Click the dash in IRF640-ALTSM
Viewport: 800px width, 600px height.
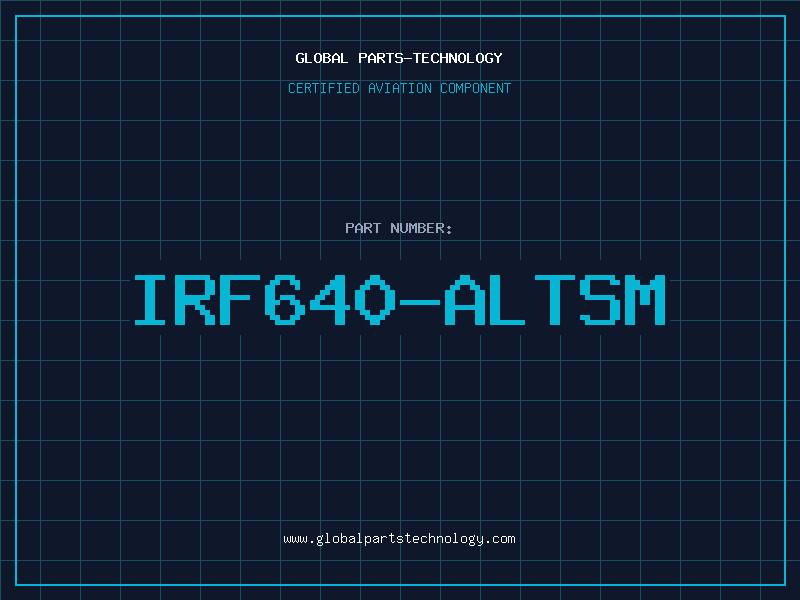click(420, 302)
